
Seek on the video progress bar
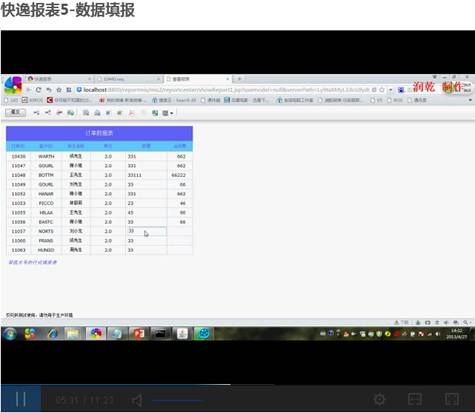(x=238, y=385)
